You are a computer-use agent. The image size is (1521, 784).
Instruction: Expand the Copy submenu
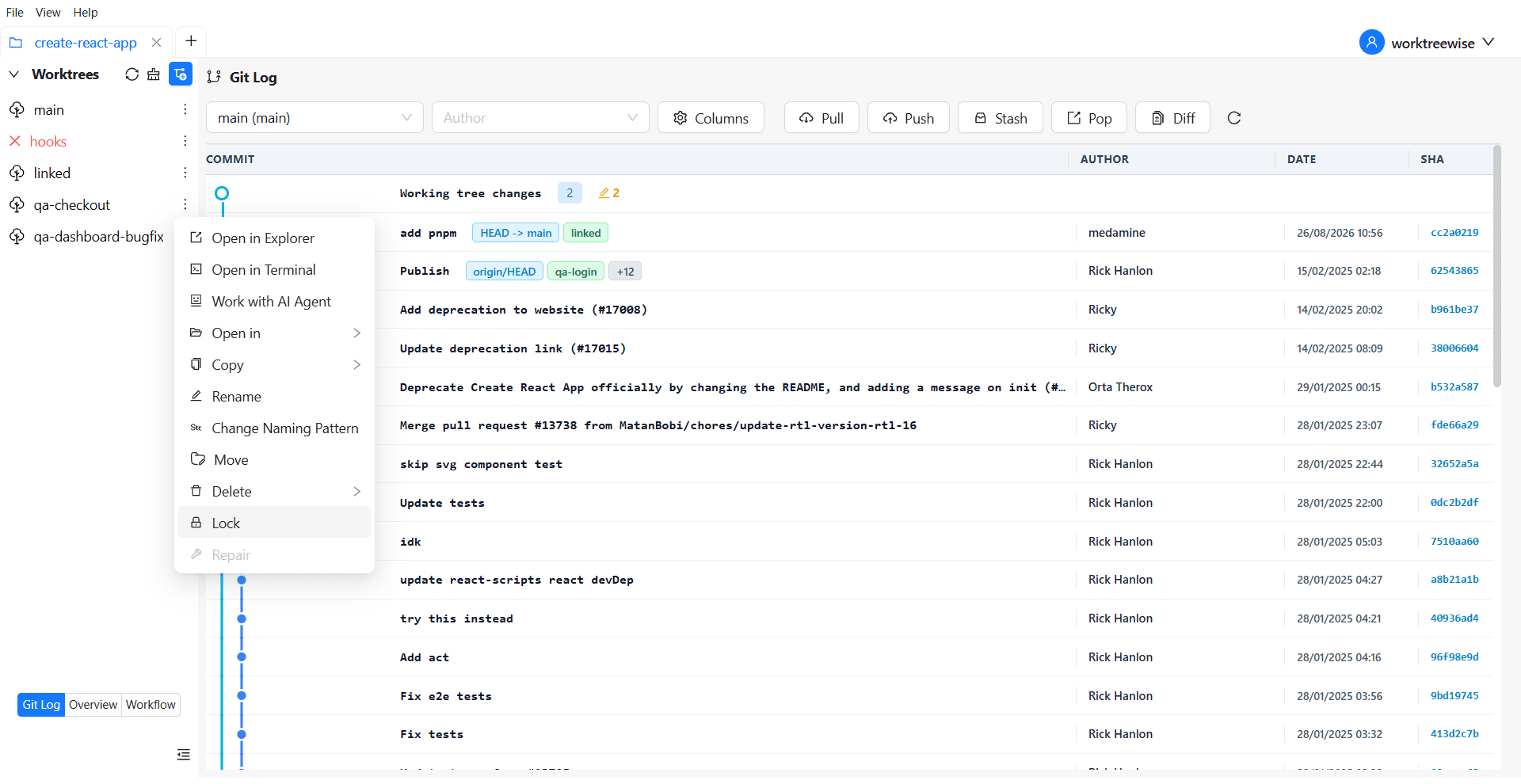point(275,365)
